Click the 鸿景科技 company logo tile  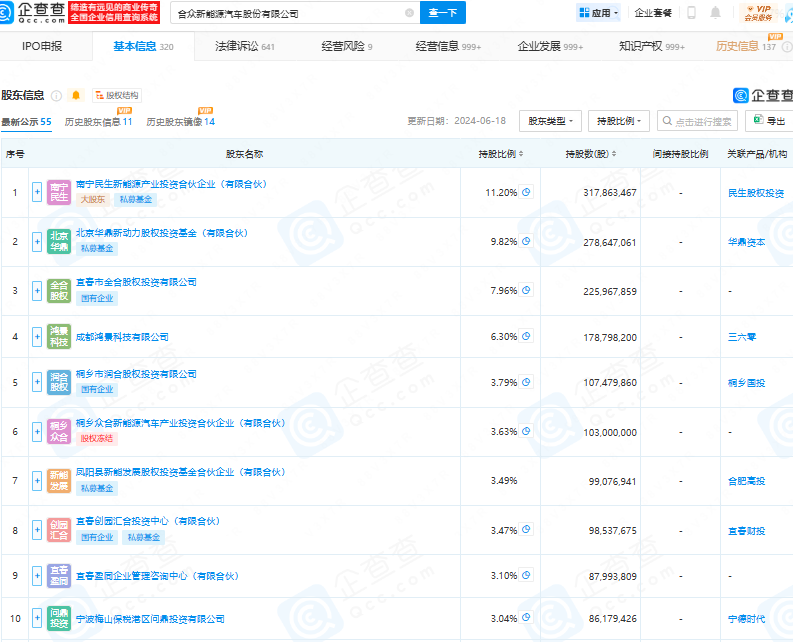pos(59,336)
